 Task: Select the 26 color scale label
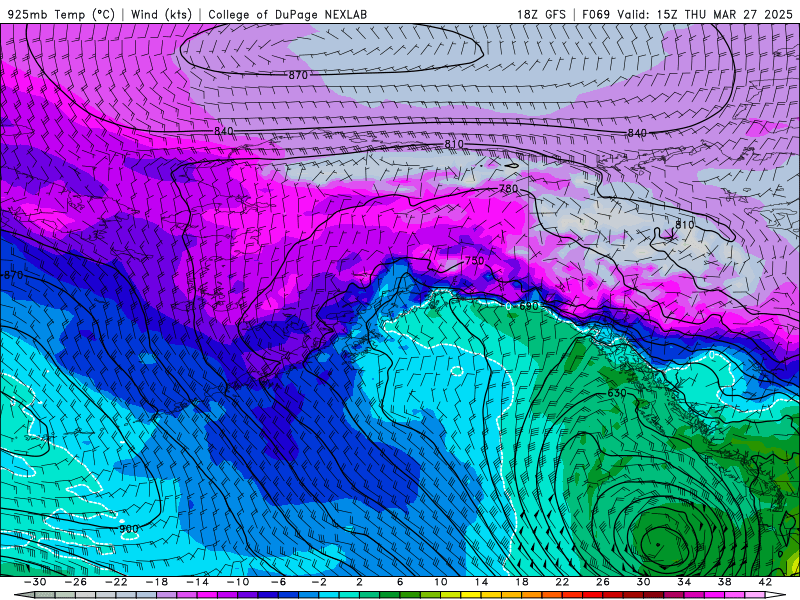point(603,582)
